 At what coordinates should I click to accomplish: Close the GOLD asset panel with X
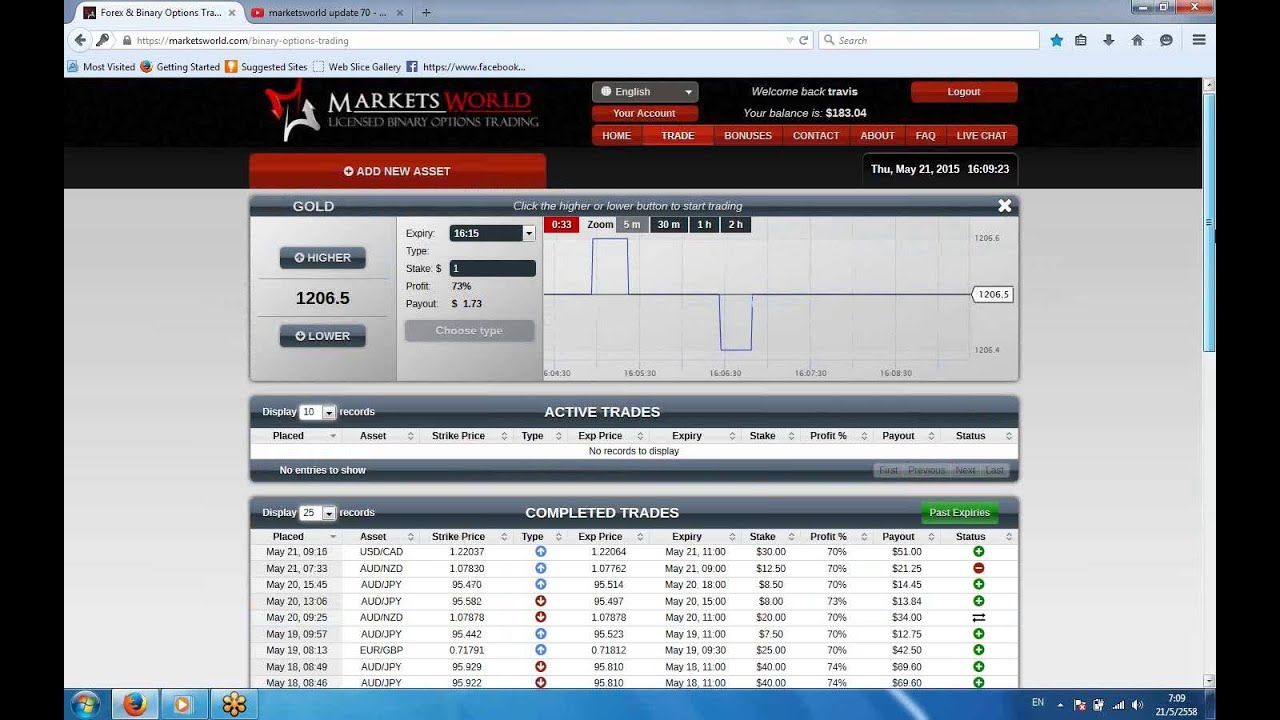pos(1004,205)
